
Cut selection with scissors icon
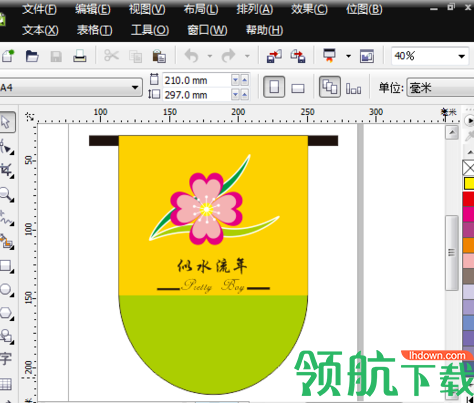click(x=111, y=56)
